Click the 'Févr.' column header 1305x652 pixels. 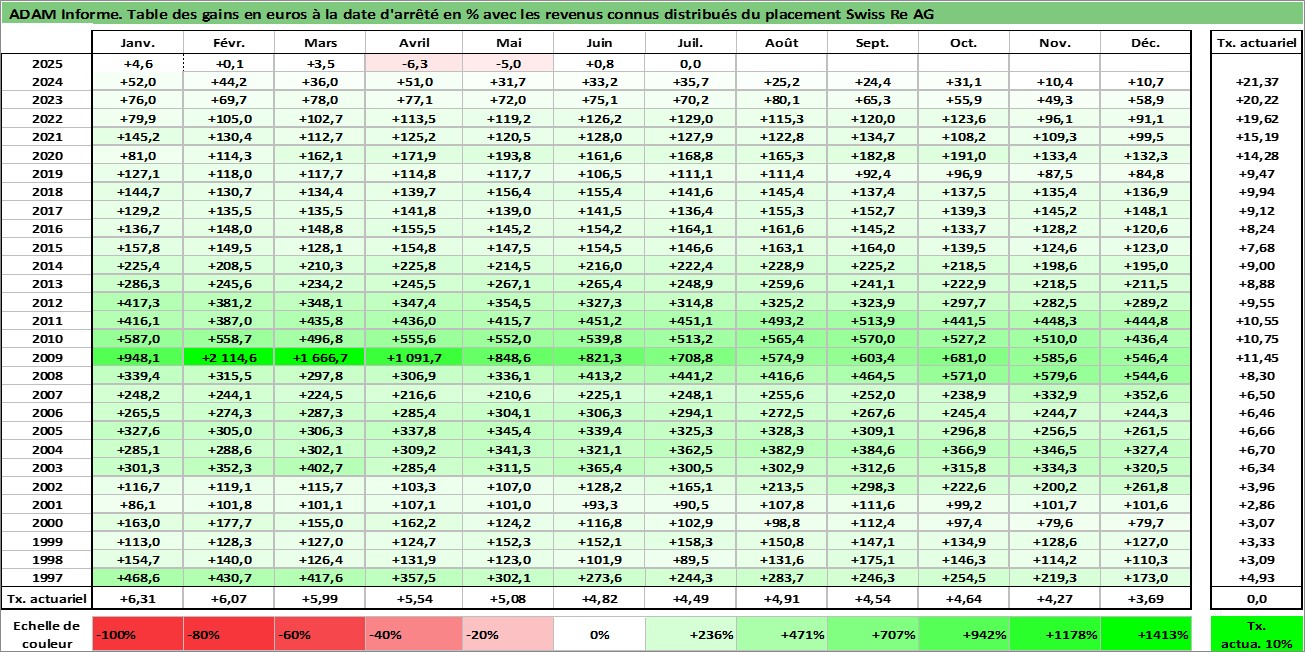click(229, 43)
